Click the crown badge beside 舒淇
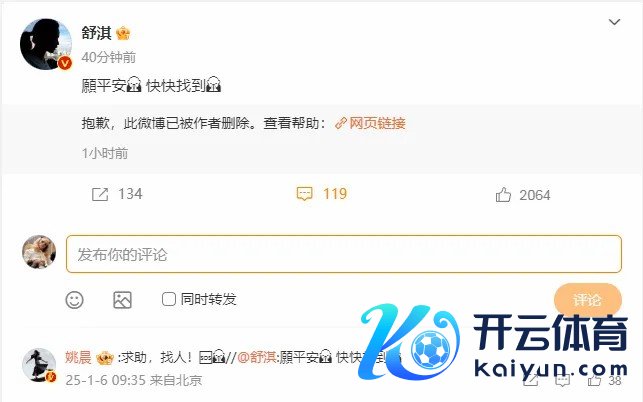The height and width of the screenshot is (402, 643). point(123,33)
